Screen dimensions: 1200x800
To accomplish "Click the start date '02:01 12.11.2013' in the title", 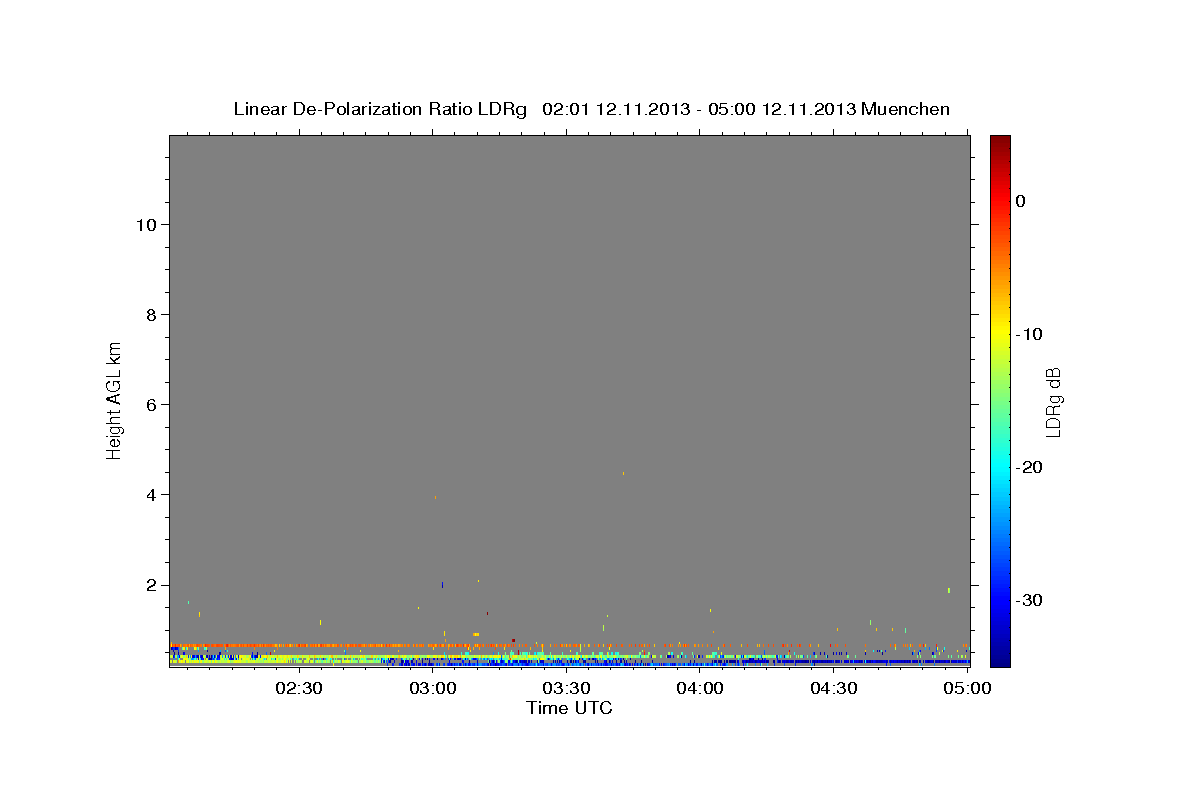I will pos(615,109).
